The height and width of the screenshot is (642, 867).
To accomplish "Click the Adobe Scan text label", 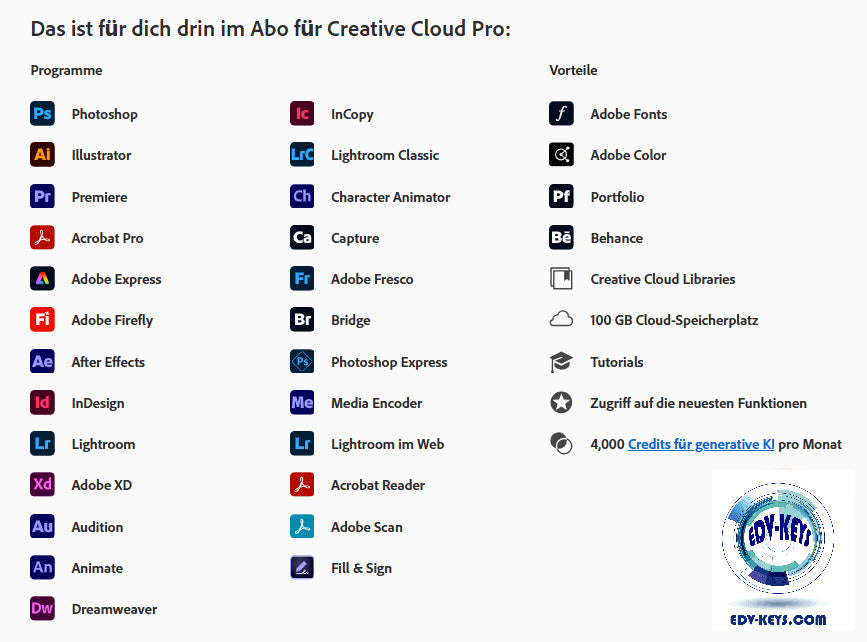I will coord(367,527).
